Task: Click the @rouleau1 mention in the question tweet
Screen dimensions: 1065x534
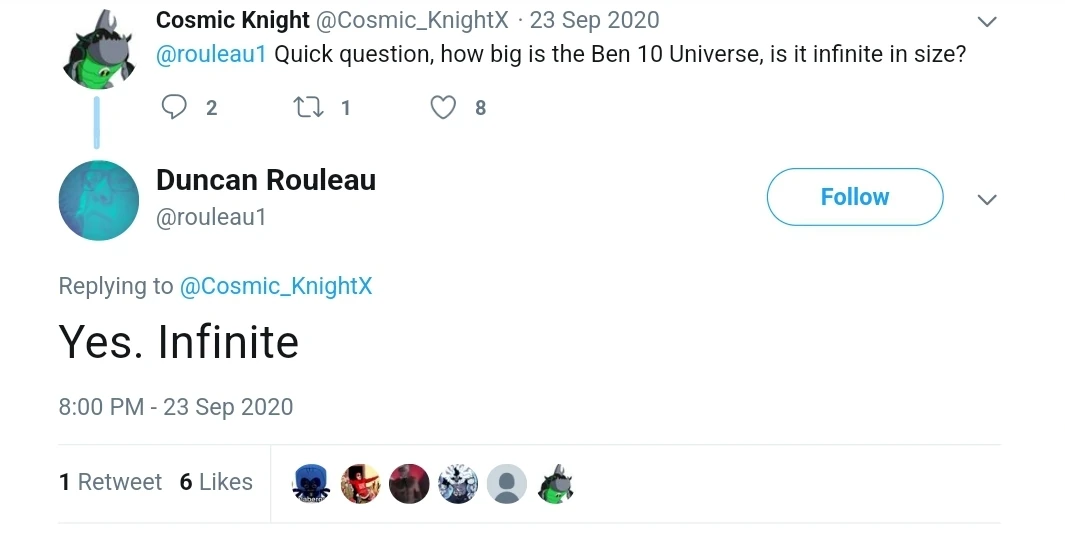Action: (x=211, y=54)
